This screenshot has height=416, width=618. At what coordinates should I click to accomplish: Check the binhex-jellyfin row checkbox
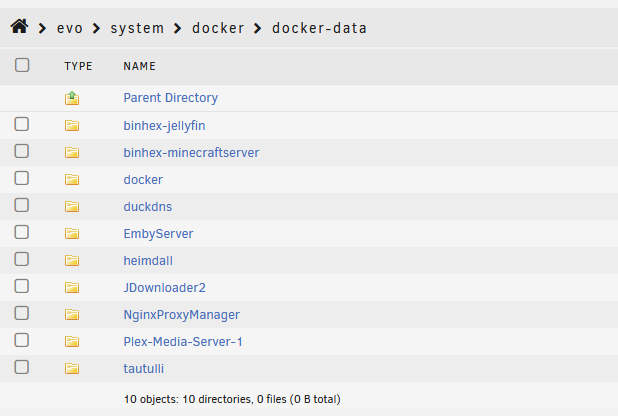[x=22, y=124]
